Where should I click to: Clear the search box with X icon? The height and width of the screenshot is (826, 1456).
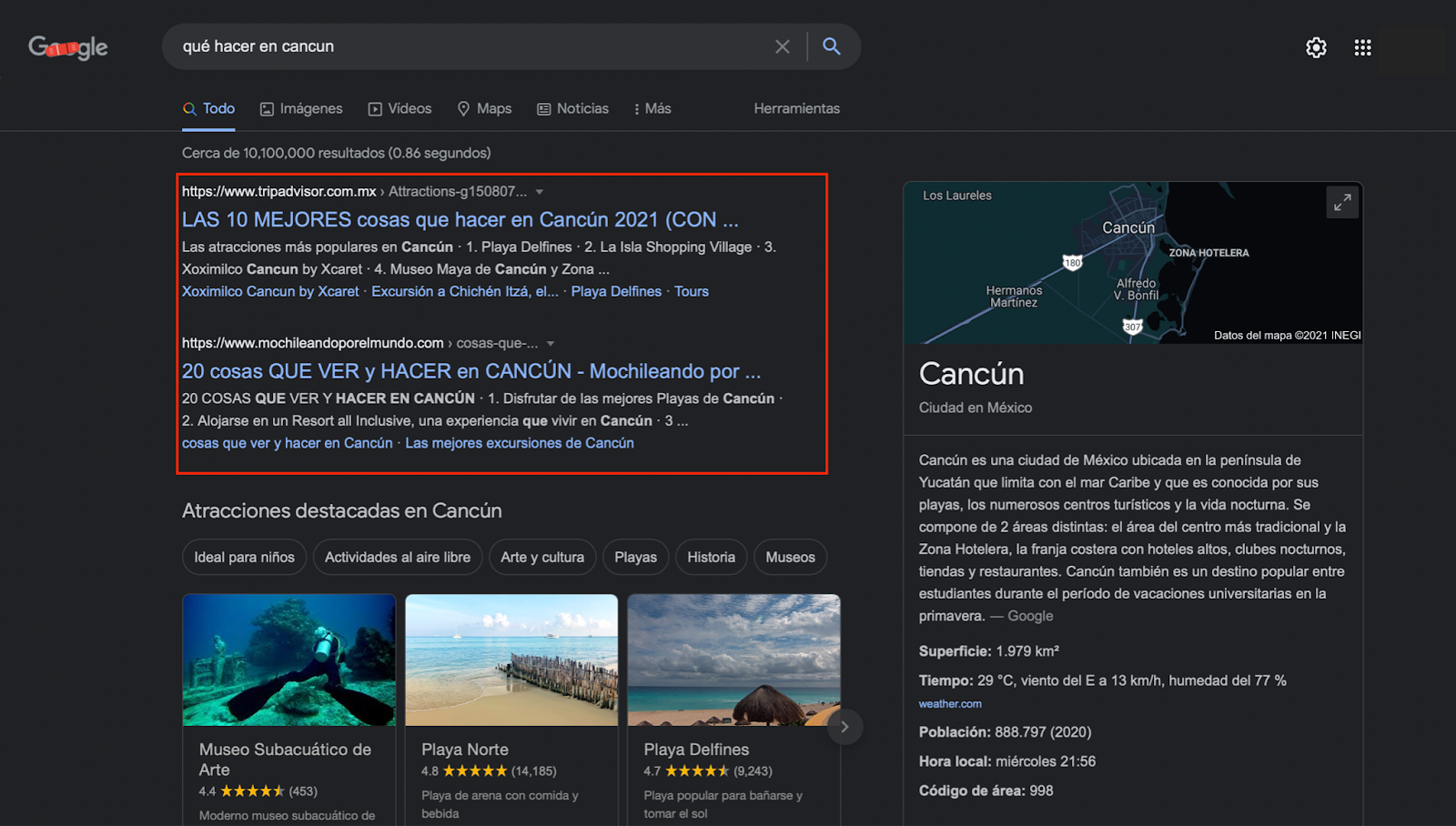point(782,46)
